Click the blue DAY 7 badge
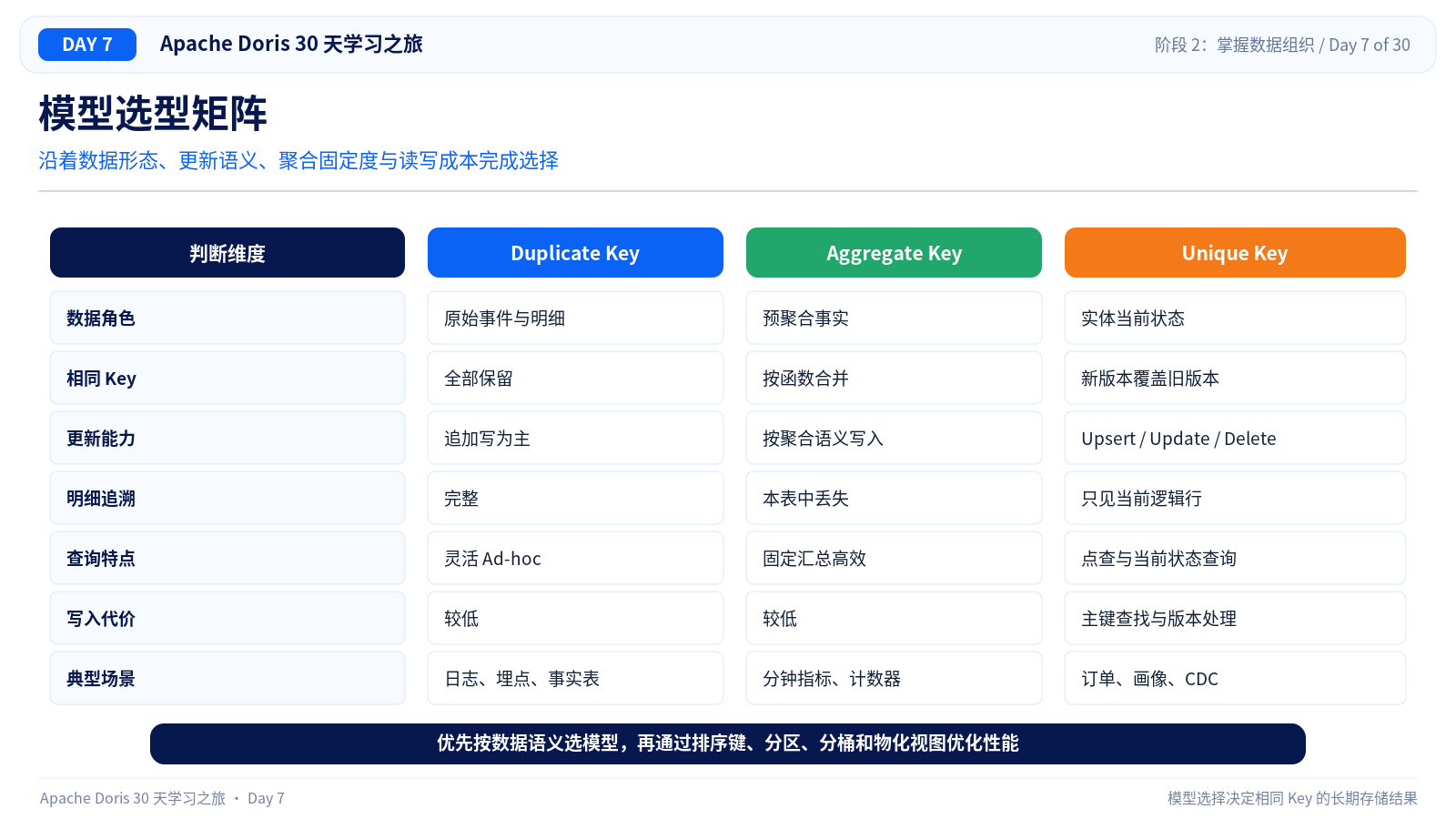The image size is (1456, 819). (x=87, y=45)
